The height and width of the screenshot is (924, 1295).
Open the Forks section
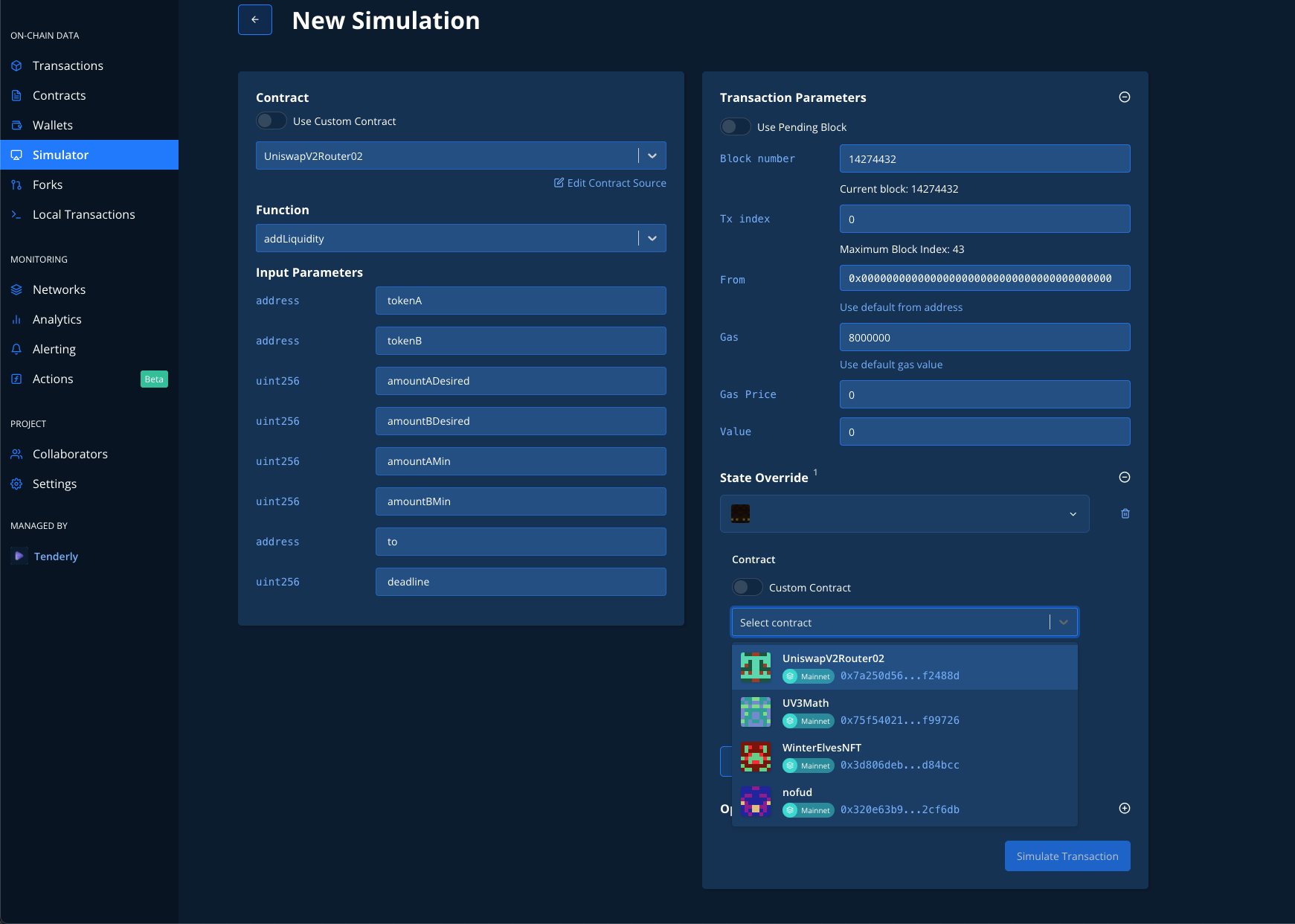pyautogui.click(x=89, y=185)
